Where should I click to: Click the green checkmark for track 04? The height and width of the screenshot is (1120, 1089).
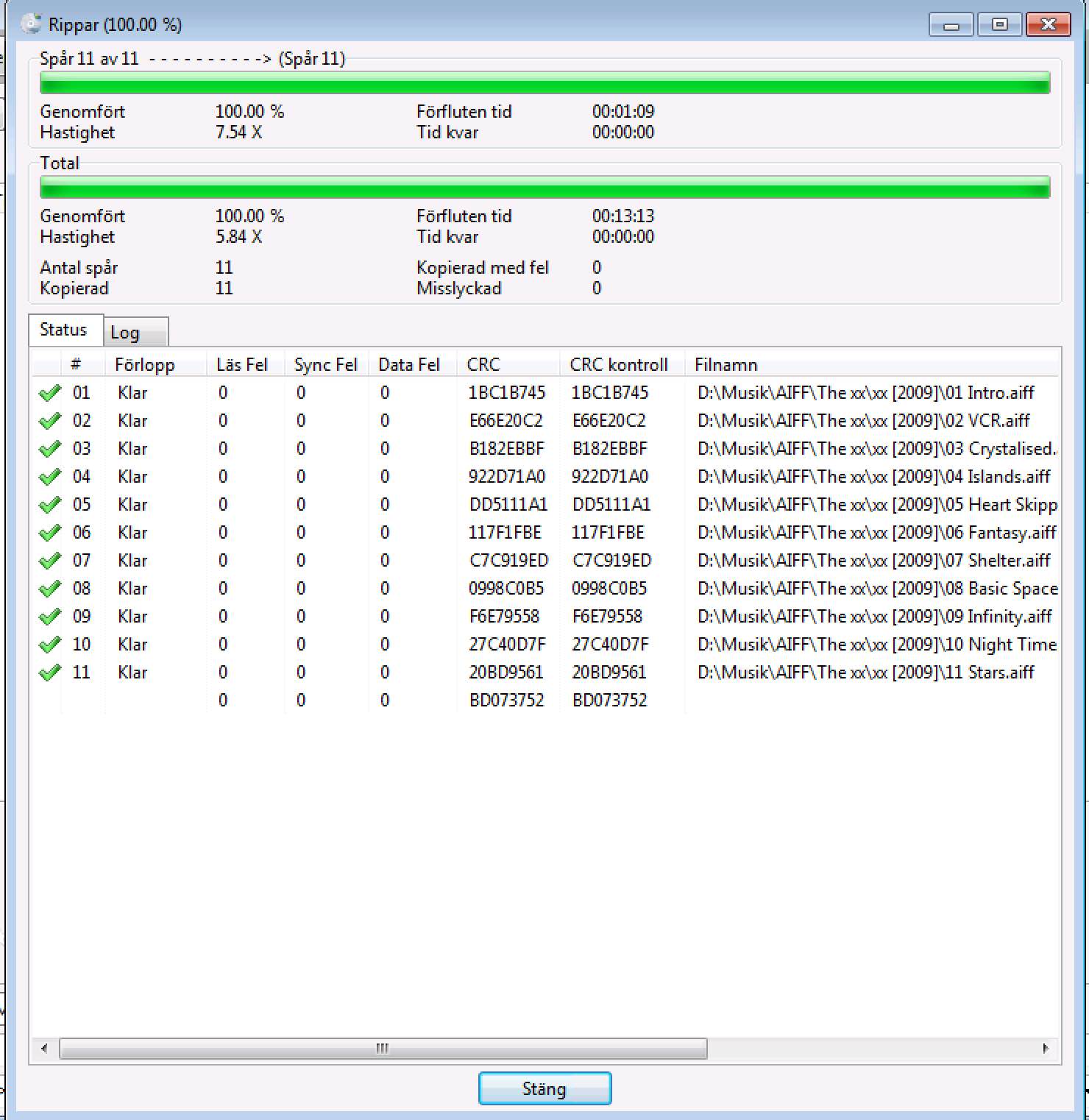pyautogui.click(x=49, y=477)
